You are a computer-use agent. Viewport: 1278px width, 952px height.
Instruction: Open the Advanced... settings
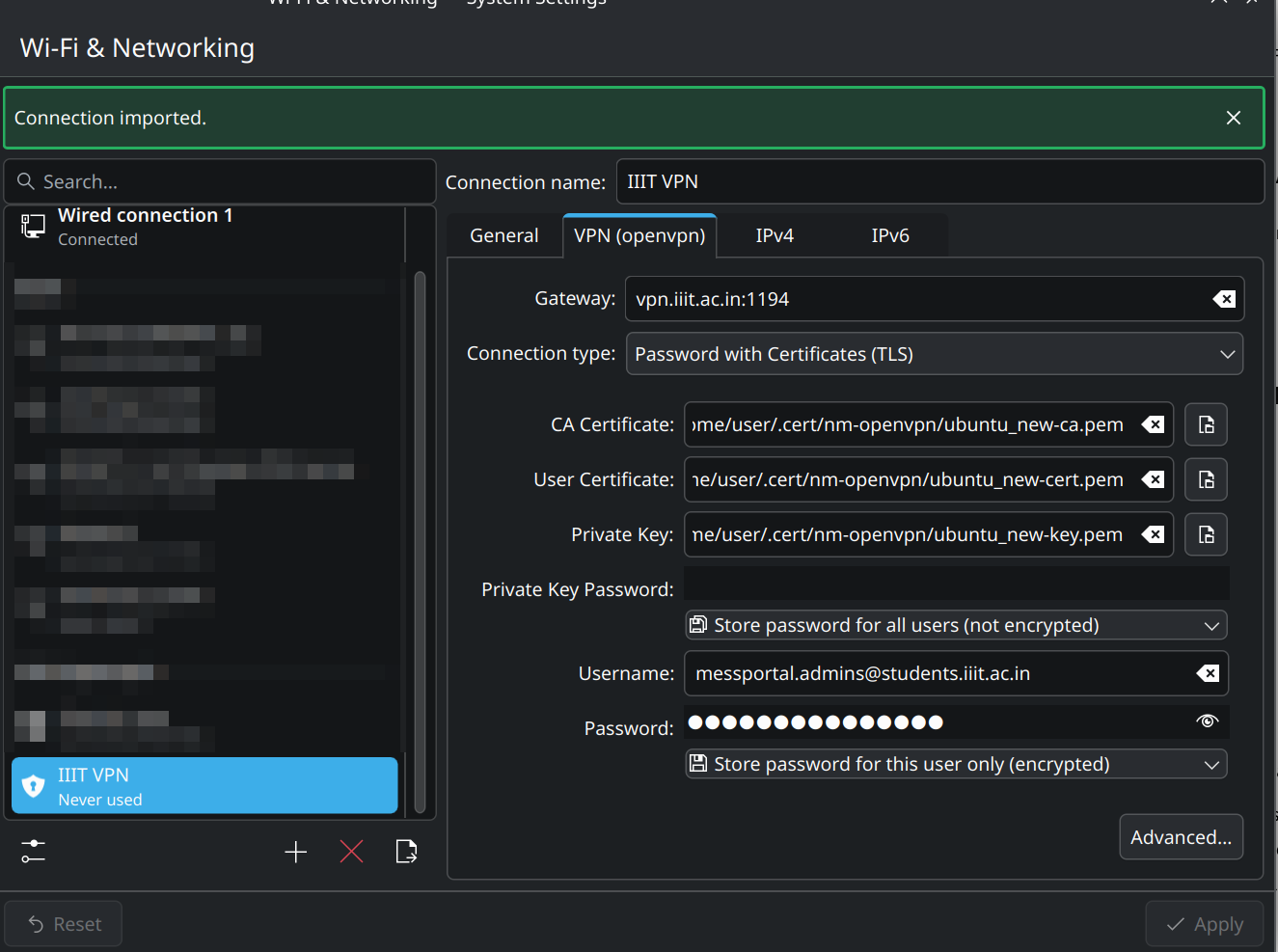point(1181,837)
